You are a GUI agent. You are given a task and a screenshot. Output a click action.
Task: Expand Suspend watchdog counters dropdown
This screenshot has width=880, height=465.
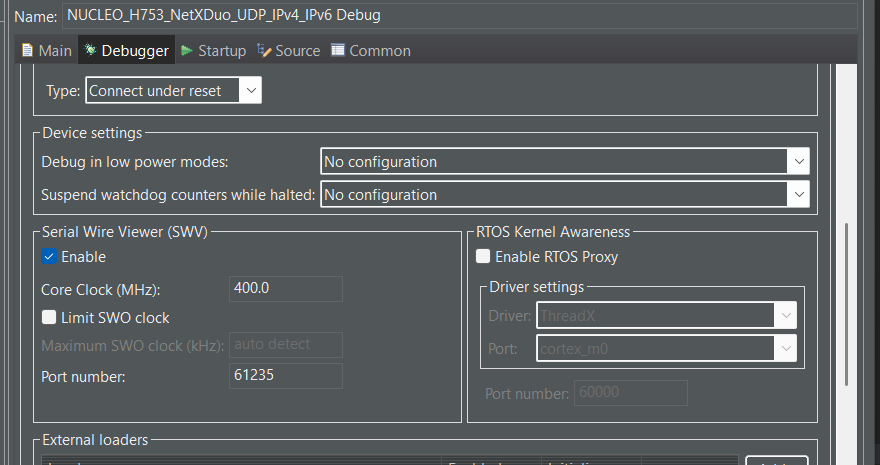tap(564, 194)
